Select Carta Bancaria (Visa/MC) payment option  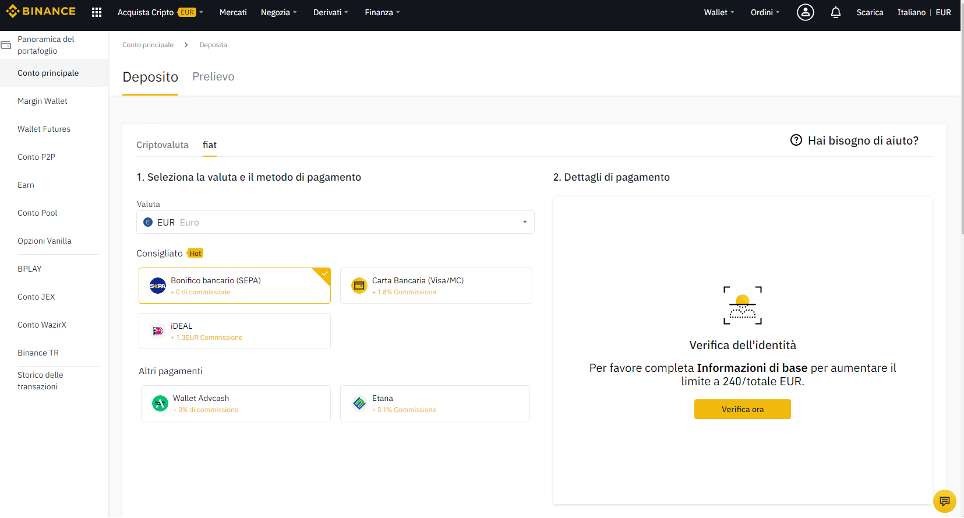coord(436,286)
